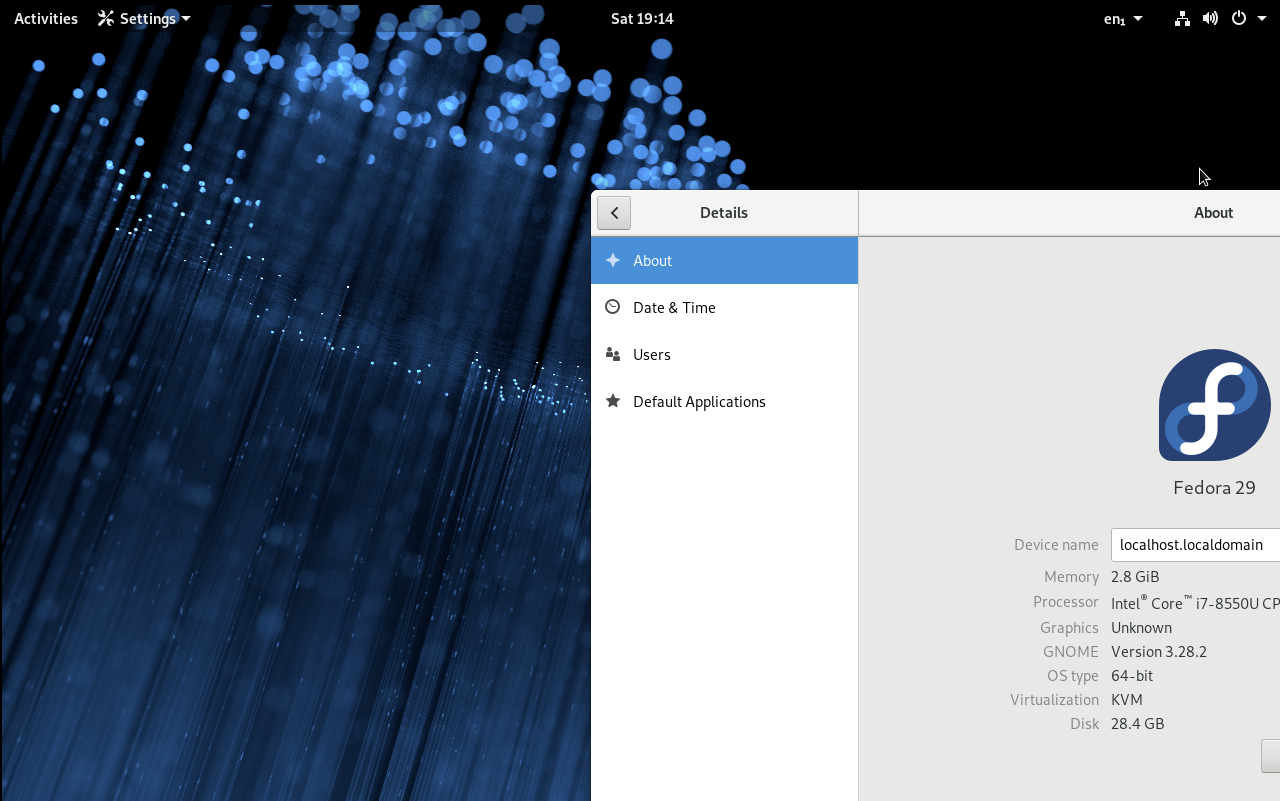Open the en input source dropdown
The image size is (1280, 801).
pyautogui.click(x=1122, y=18)
